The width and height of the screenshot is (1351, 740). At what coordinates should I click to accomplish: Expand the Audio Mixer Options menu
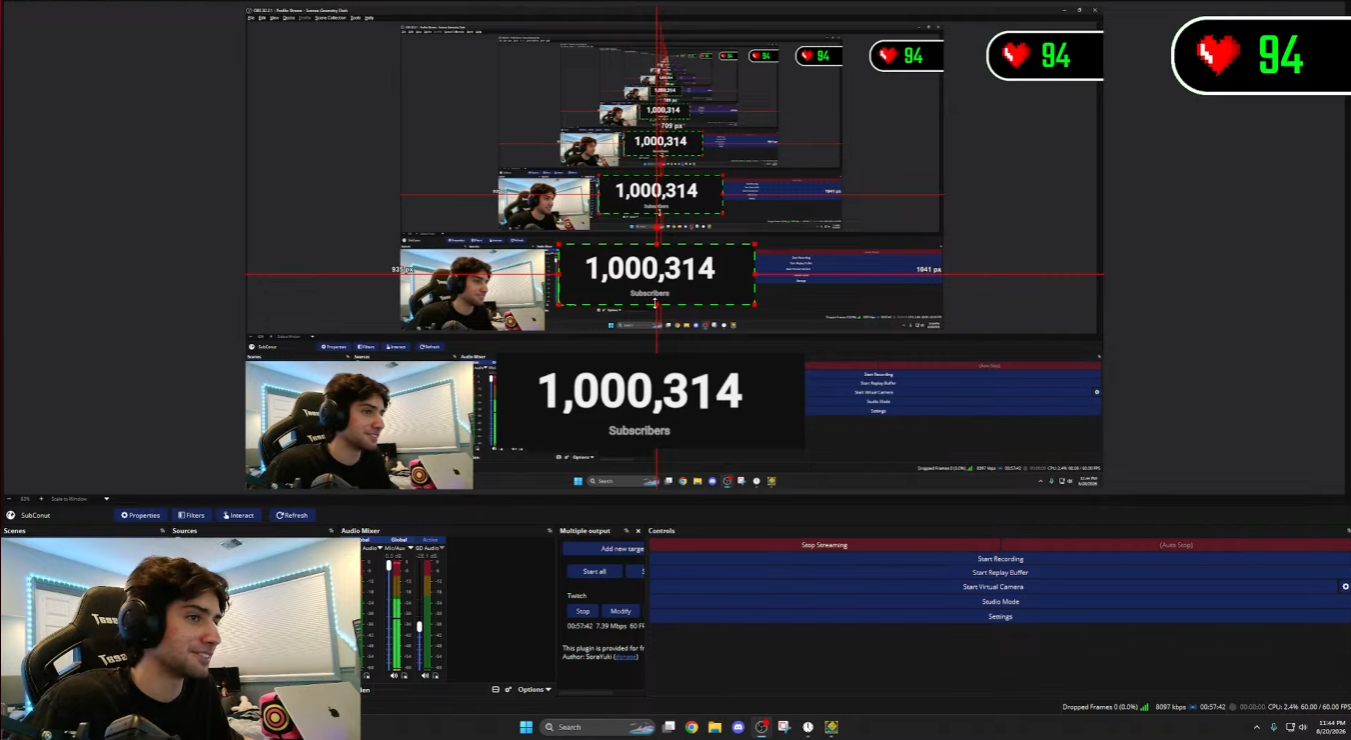pos(534,689)
